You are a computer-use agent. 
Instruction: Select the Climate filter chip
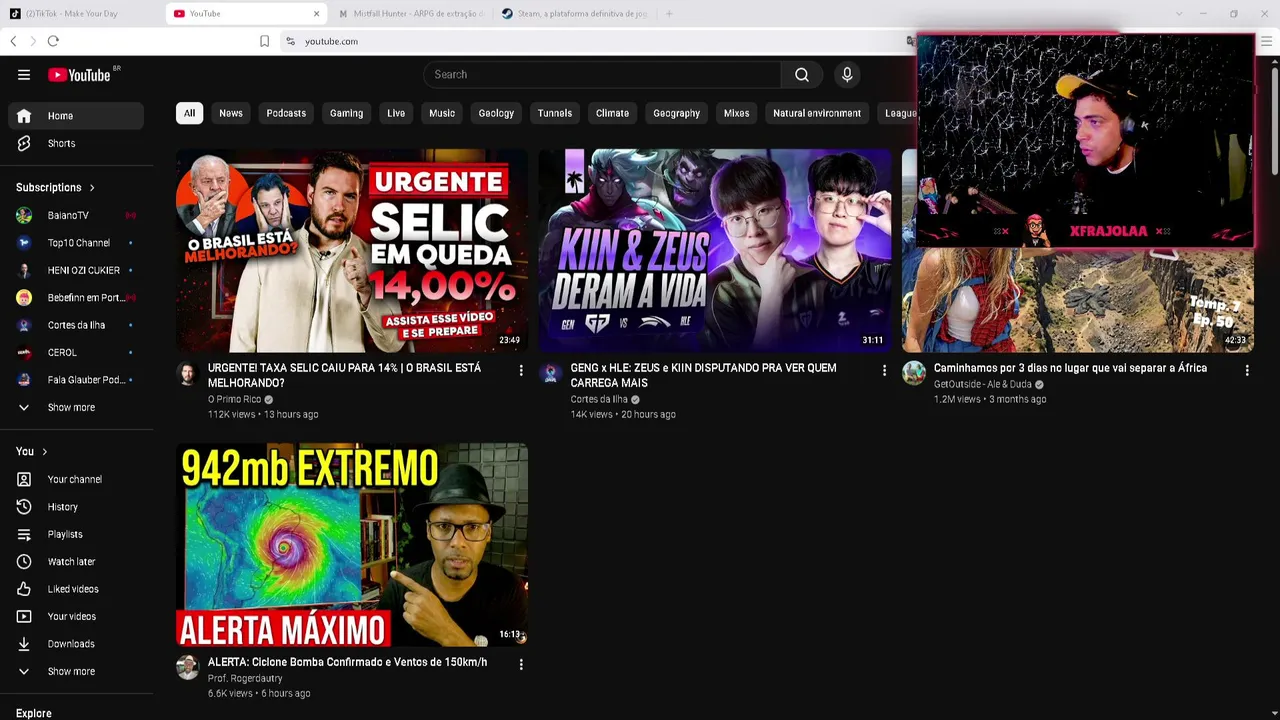(613, 113)
